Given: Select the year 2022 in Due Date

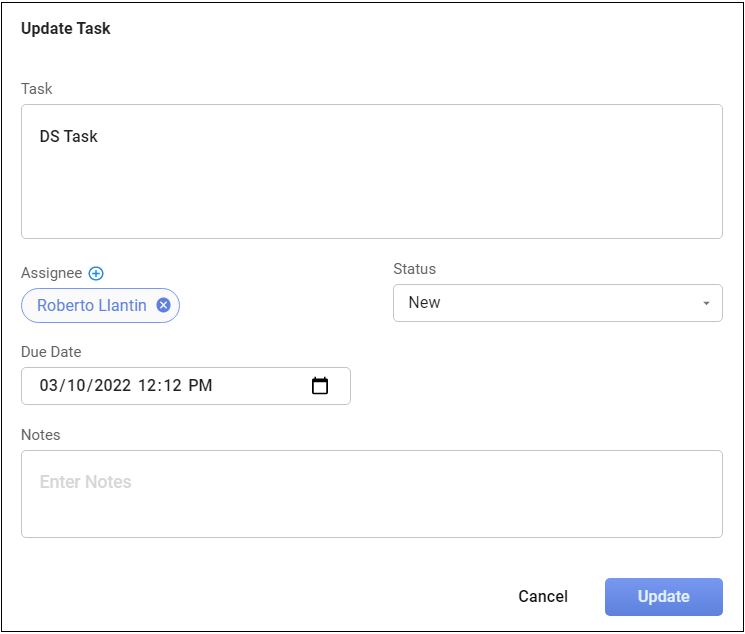Looking at the screenshot, I should [112, 386].
